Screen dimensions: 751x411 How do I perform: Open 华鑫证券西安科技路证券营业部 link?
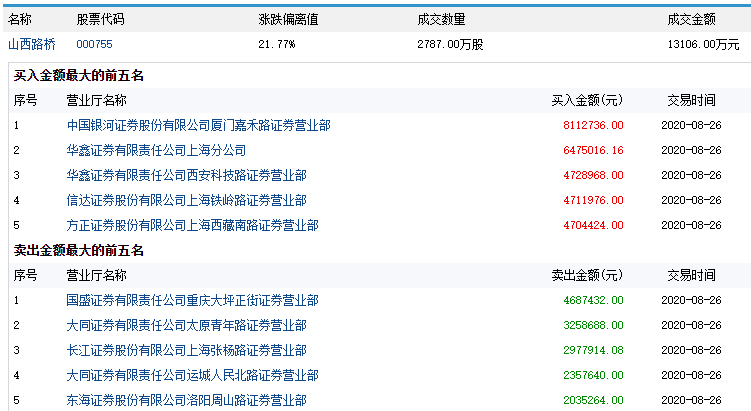click(x=186, y=175)
